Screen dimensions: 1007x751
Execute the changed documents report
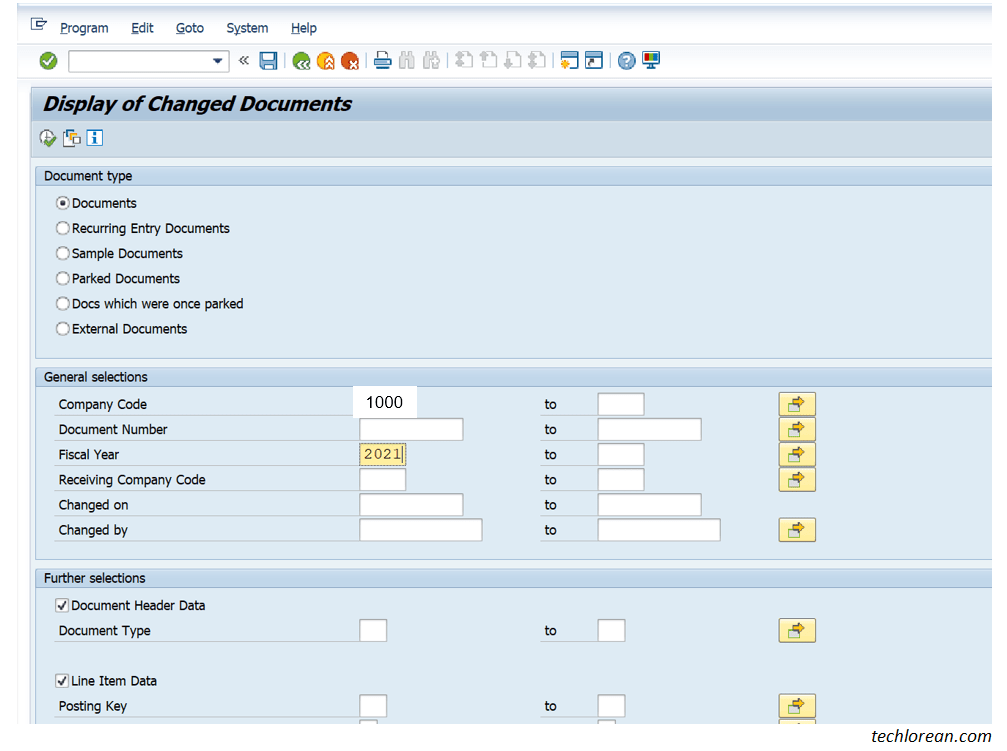coord(48,137)
